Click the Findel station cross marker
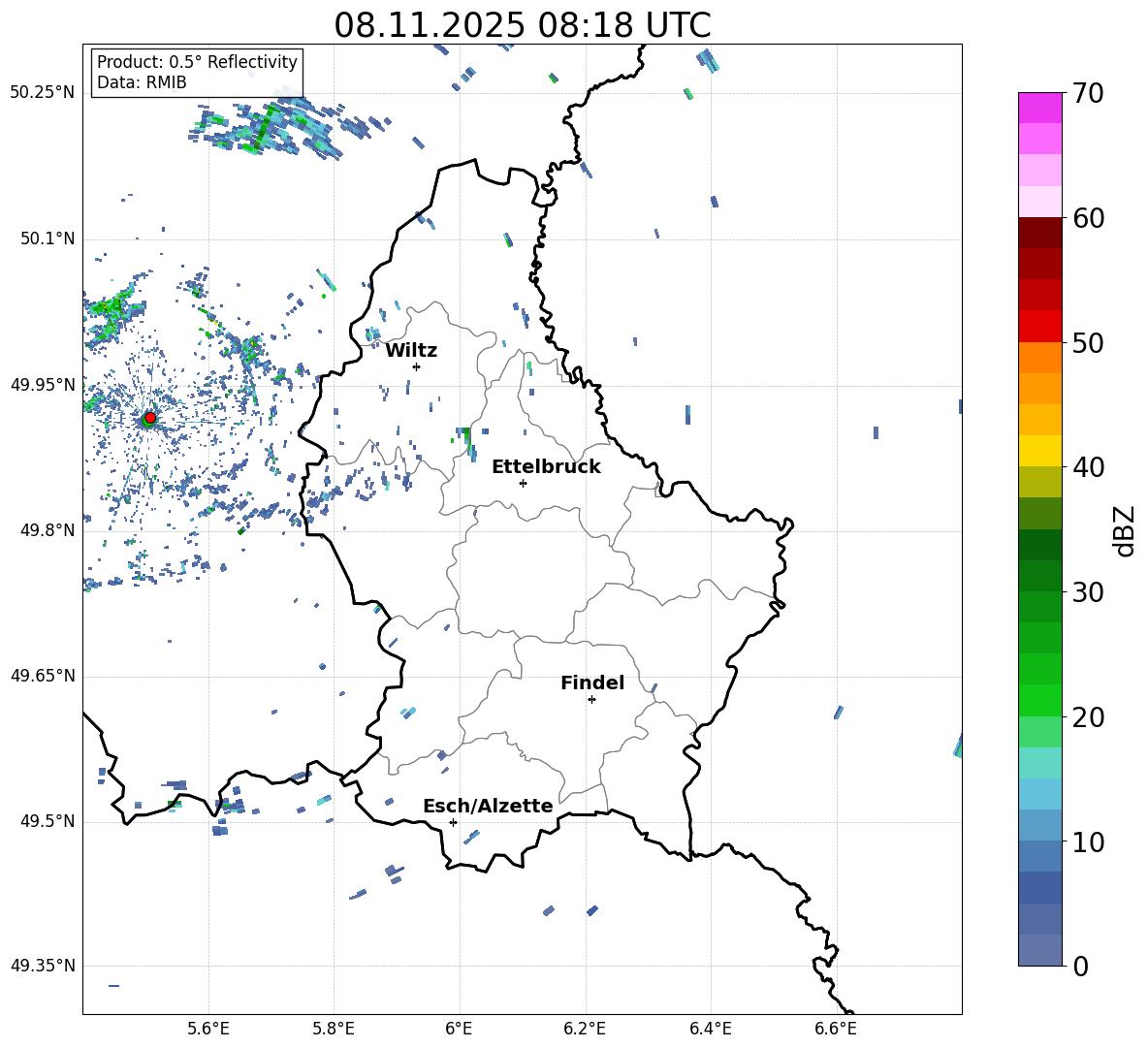The image size is (1148, 1048). pos(591,699)
